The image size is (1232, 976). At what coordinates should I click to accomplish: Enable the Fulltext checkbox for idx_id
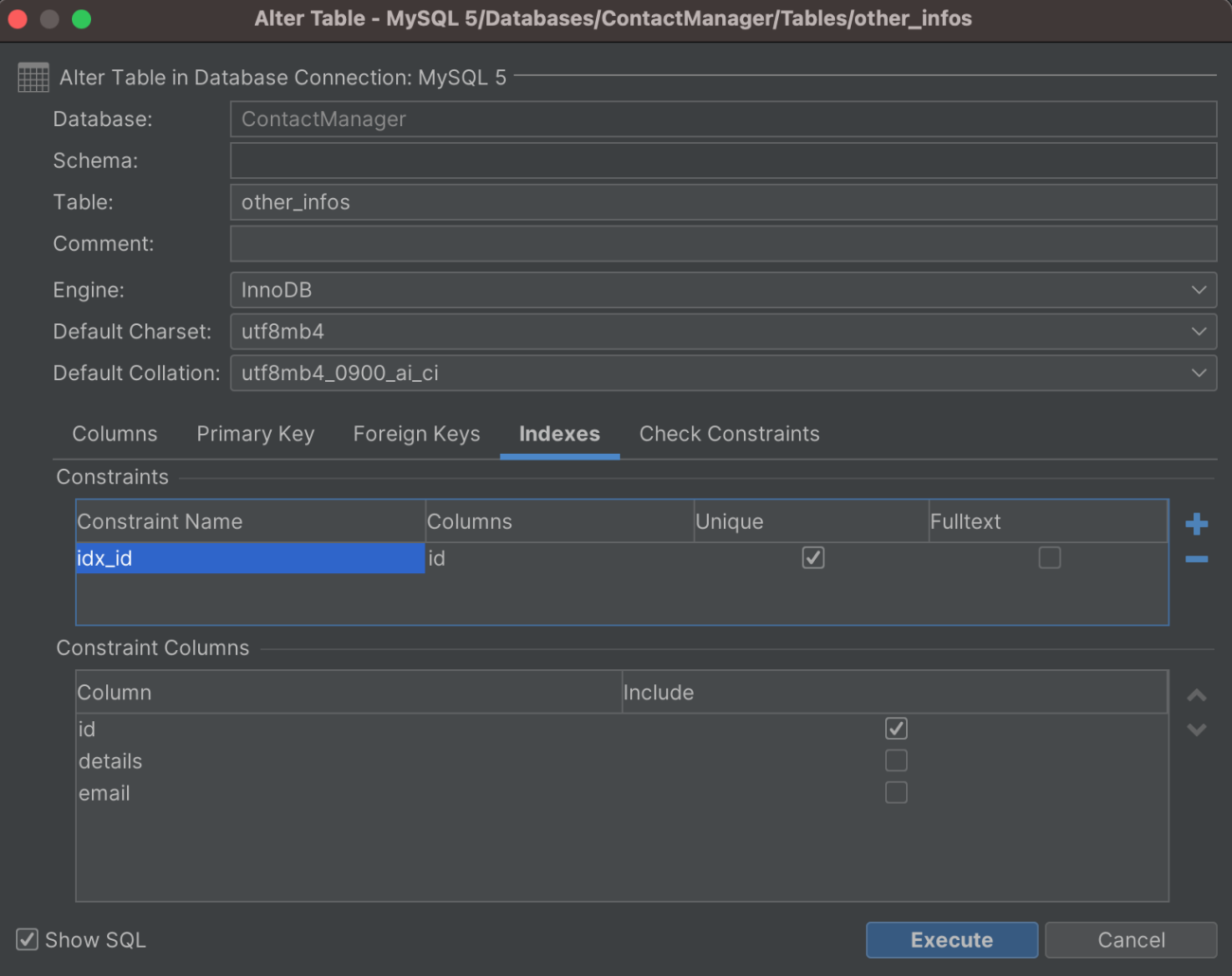1049,558
